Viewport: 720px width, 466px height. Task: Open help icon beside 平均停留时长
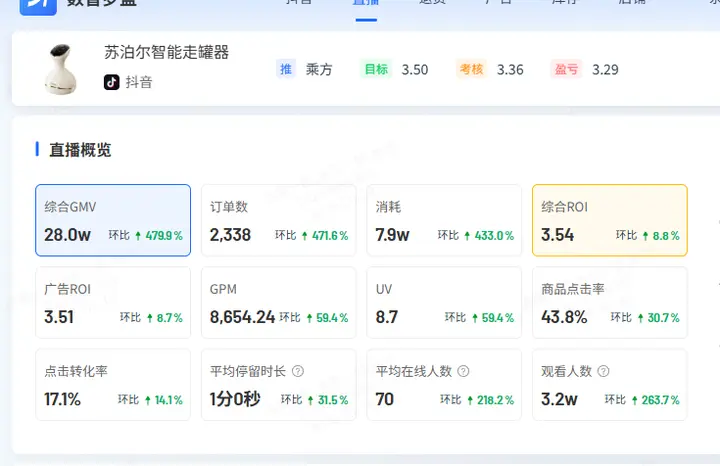298,371
